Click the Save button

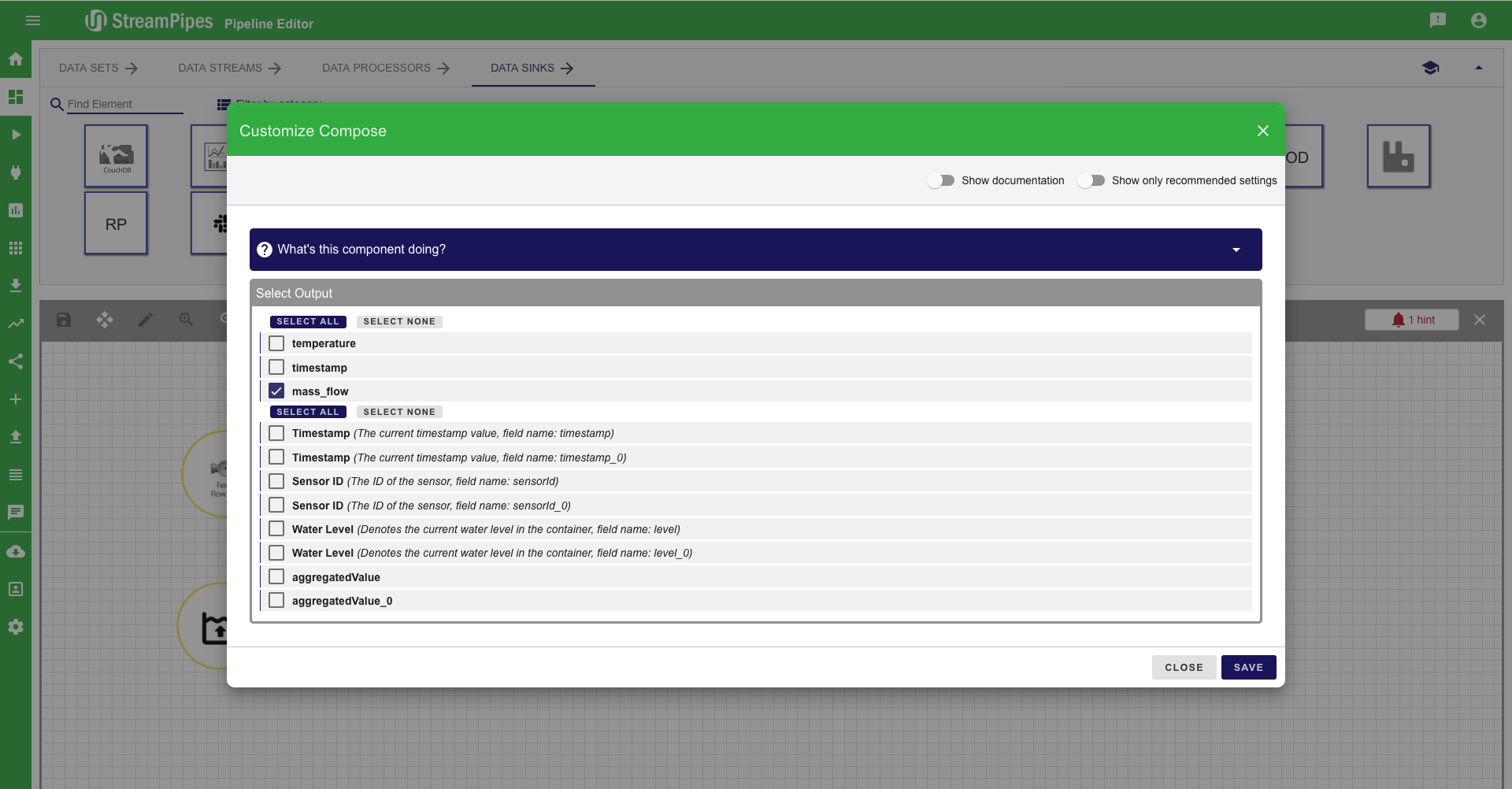pos(1247,667)
